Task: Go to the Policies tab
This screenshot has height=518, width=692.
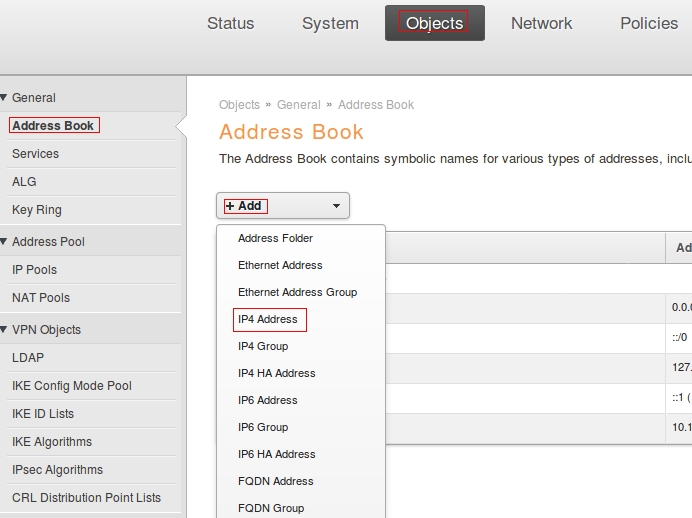Action: click(648, 23)
